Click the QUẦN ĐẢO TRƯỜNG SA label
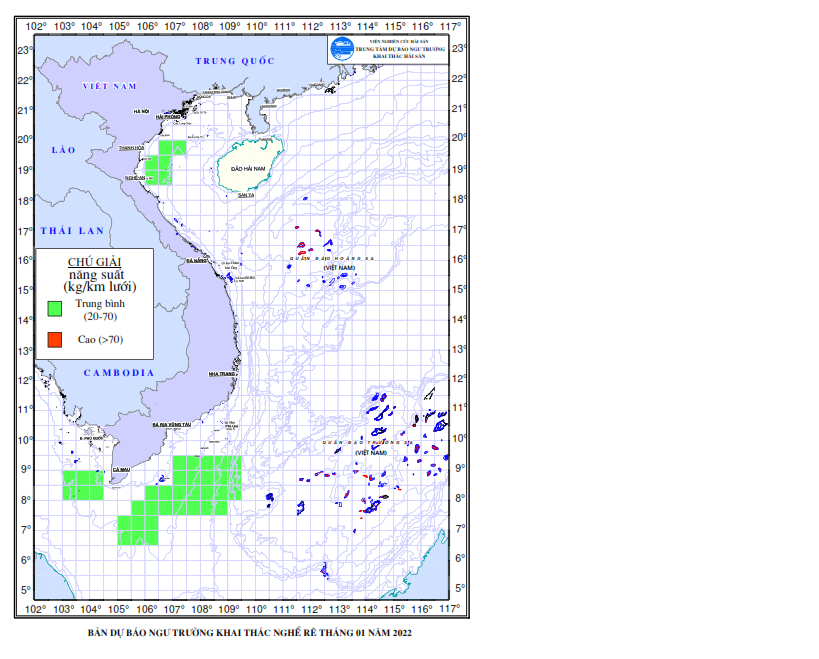Image resolution: width=819 pixels, height=659 pixels. tap(368, 442)
